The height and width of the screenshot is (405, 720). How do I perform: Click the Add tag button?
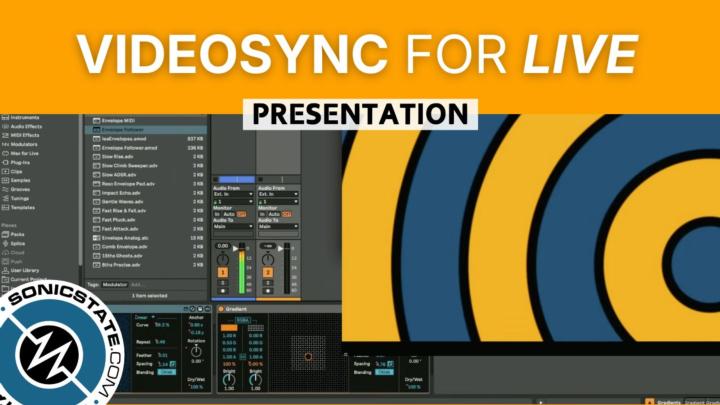(x=136, y=285)
